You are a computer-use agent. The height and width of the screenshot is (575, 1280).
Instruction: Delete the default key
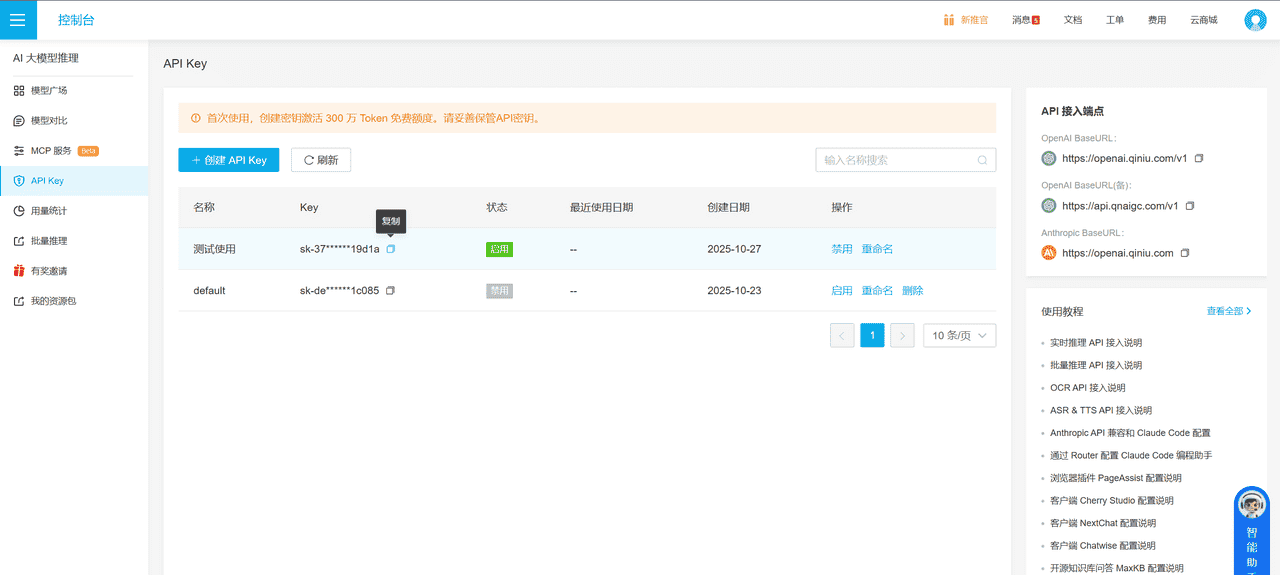click(x=913, y=291)
